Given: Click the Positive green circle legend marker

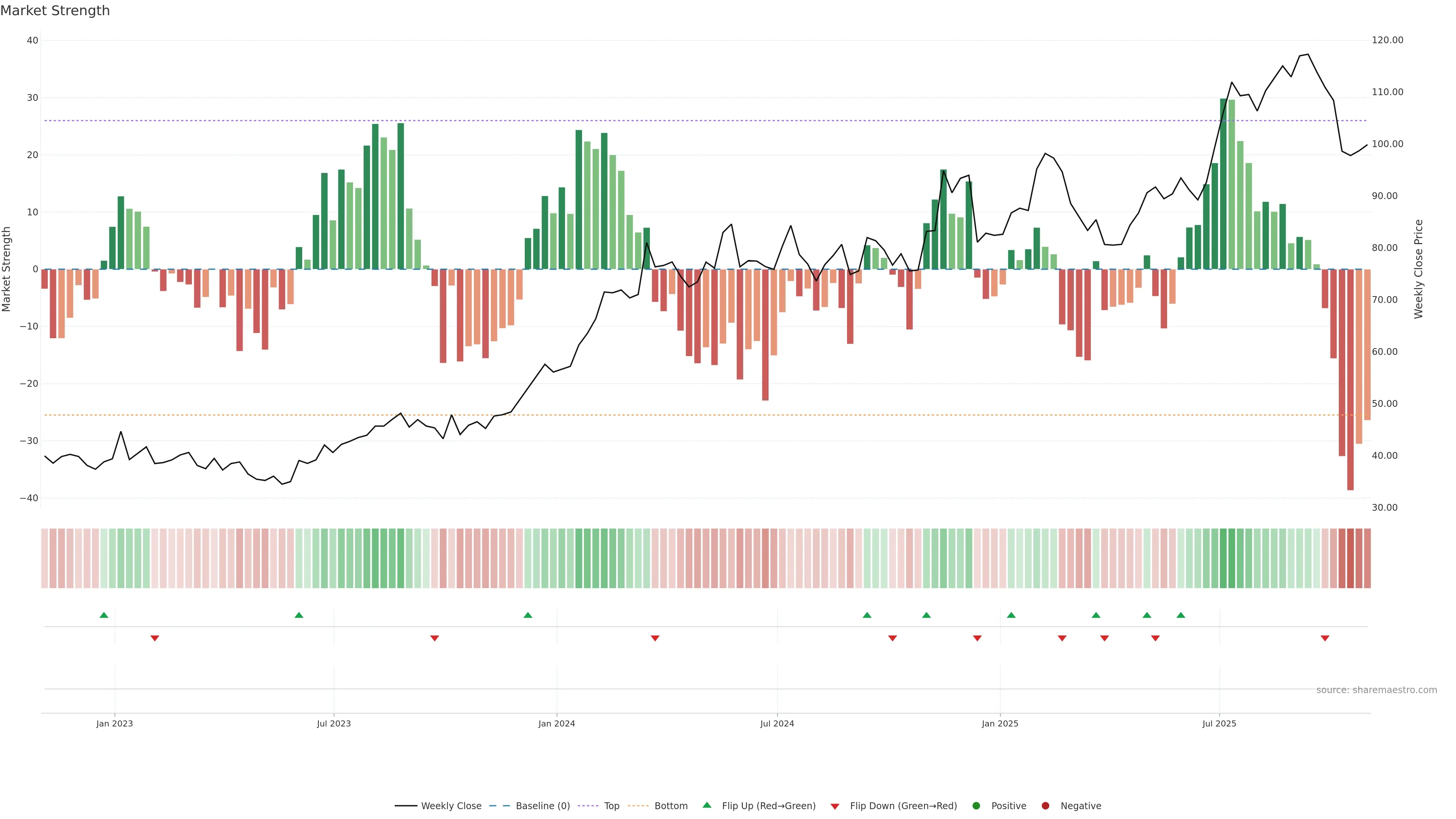Looking at the screenshot, I should pyautogui.click(x=976, y=806).
